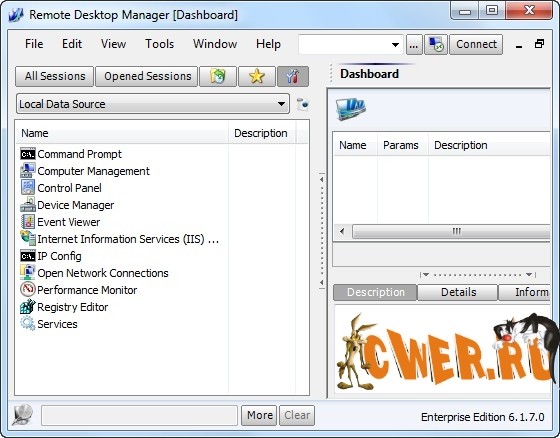The image size is (560, 438).
Task: Click the Control Panel entry icon
Action: [x=28, y=188]
